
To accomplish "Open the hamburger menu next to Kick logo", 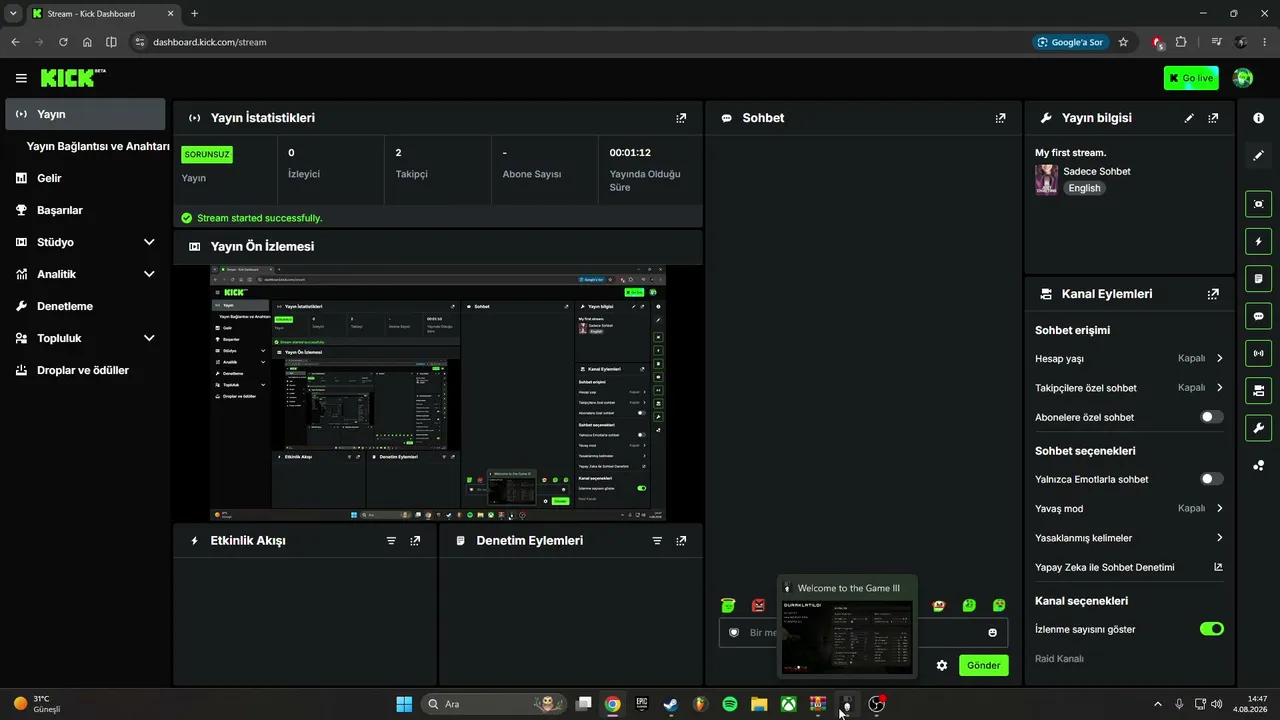I will (x=21, y=78).
